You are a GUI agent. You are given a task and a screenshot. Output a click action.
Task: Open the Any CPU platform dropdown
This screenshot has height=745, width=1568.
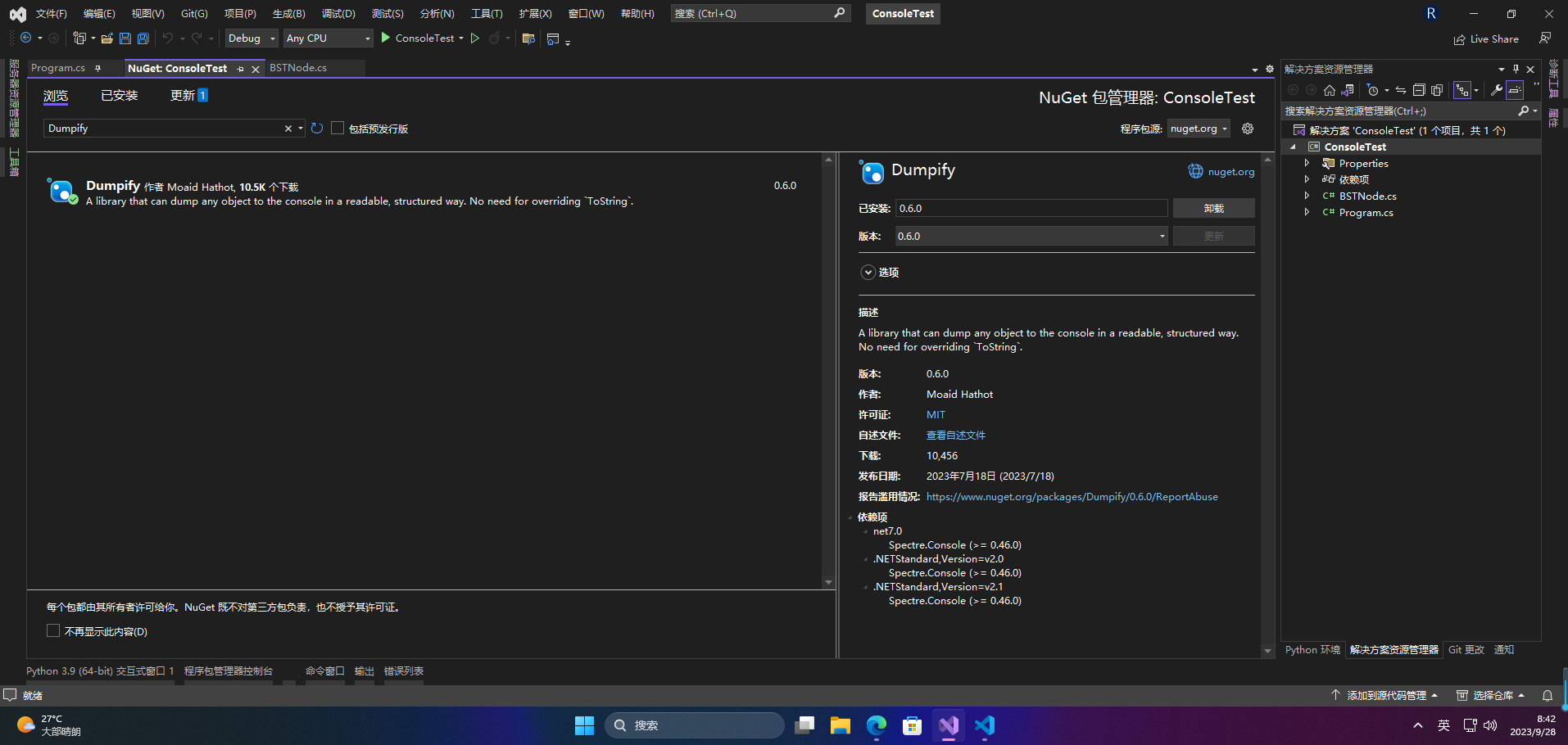pyautogui.click(x=365, y=38)
